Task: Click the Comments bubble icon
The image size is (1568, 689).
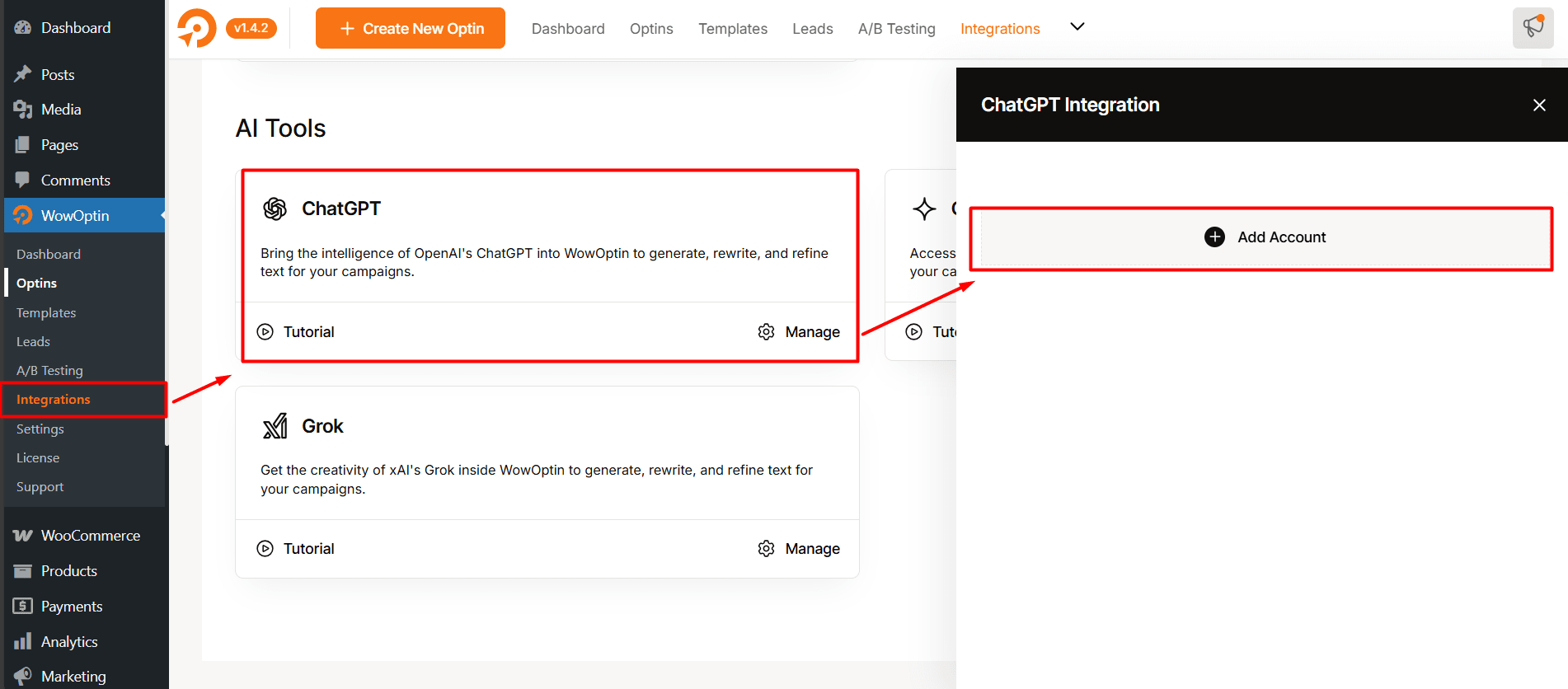Action: tap(23, 180)
